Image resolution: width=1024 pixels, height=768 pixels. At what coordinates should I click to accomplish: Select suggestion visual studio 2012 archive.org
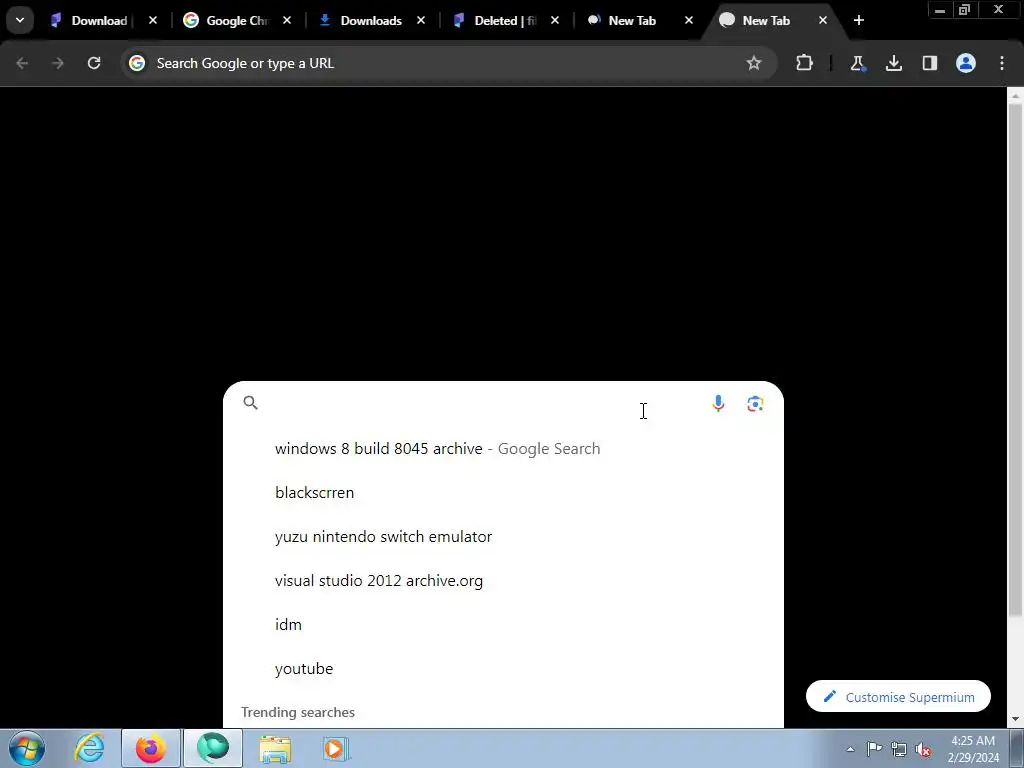[503, 581]
